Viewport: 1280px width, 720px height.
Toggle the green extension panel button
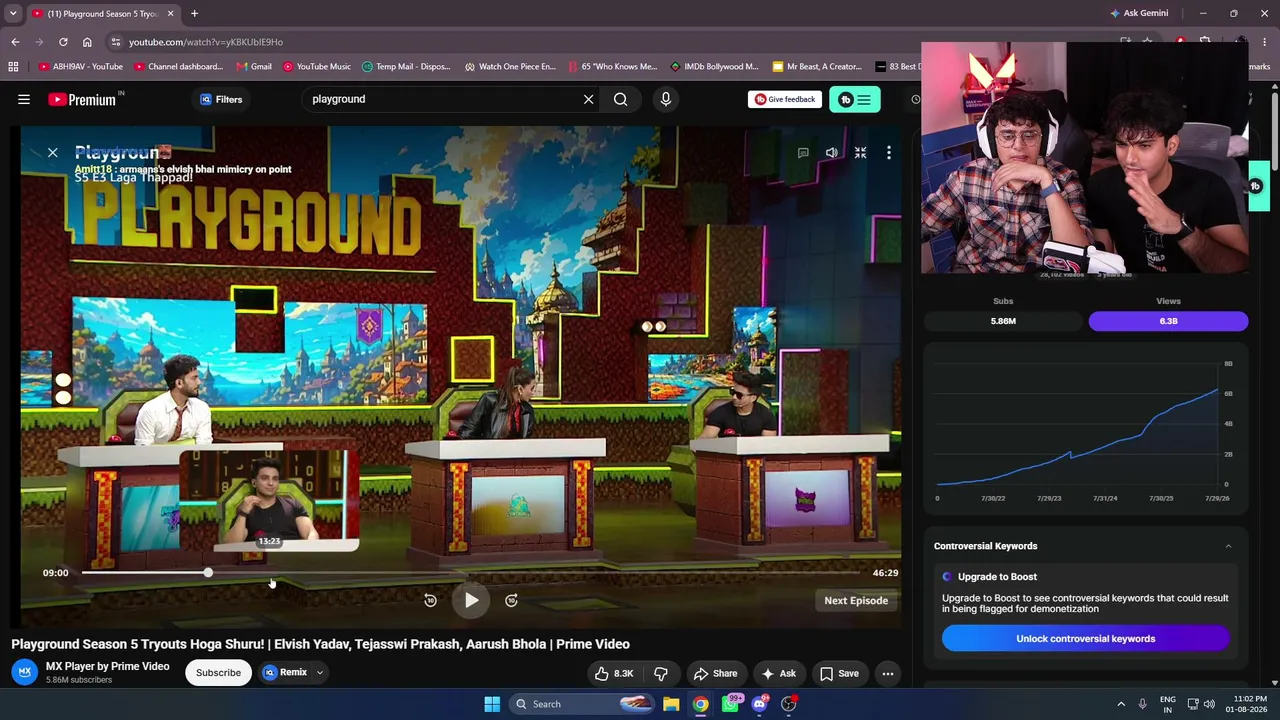tap(855, 99)
